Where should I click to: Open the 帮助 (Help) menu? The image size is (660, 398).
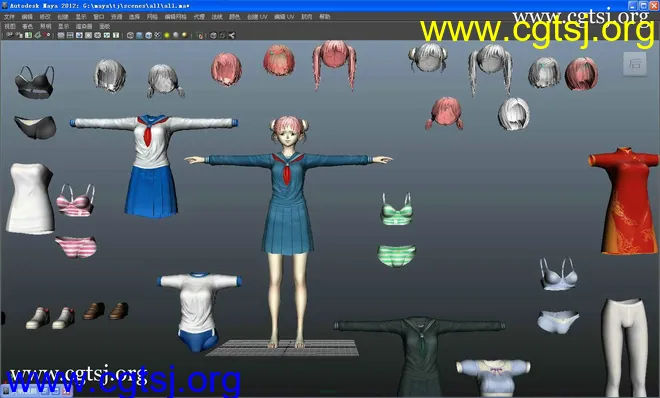coord(325,17)
